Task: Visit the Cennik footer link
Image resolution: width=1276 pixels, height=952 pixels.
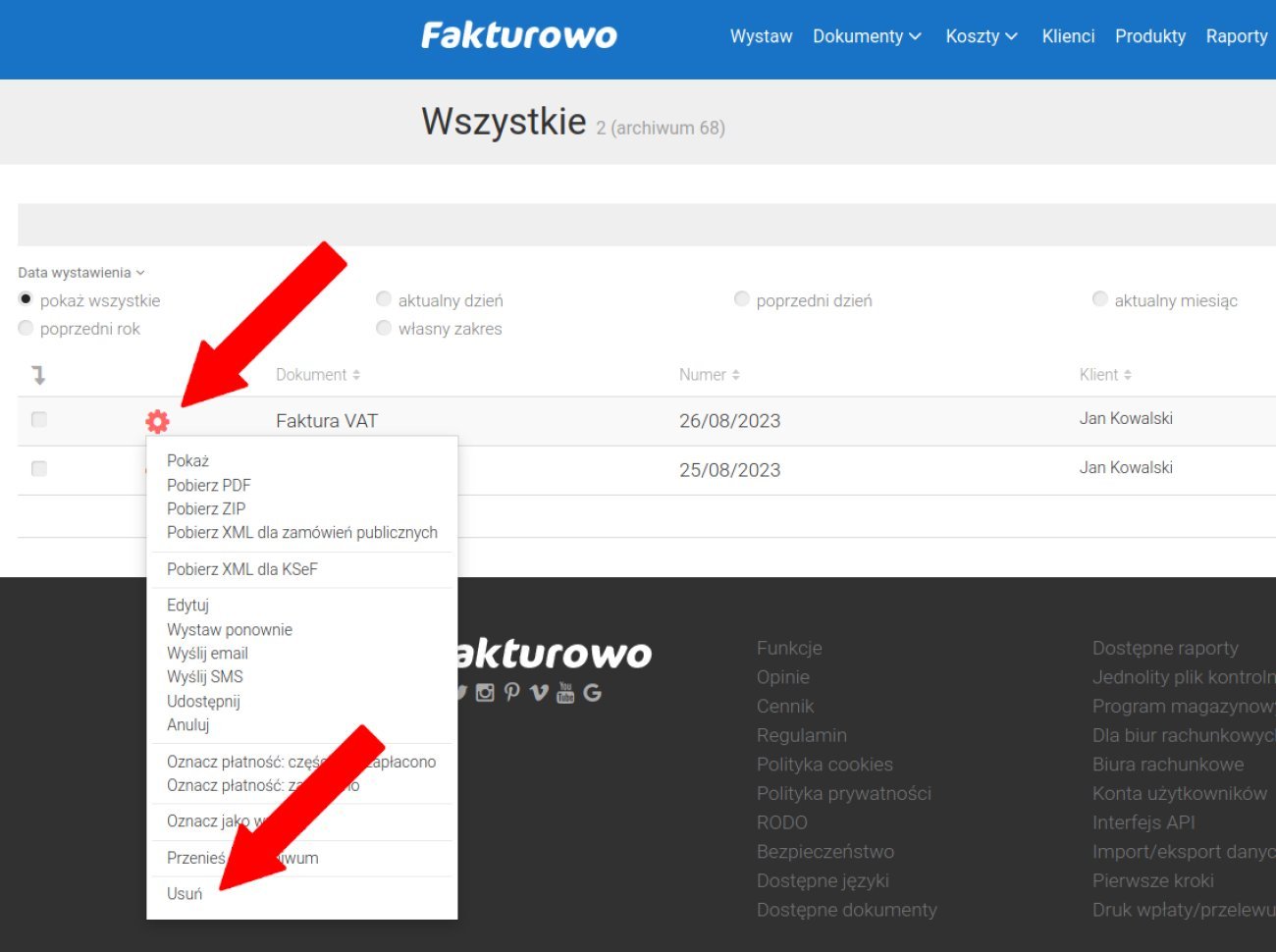Action: pyautogui.click(x=785, y=706)
